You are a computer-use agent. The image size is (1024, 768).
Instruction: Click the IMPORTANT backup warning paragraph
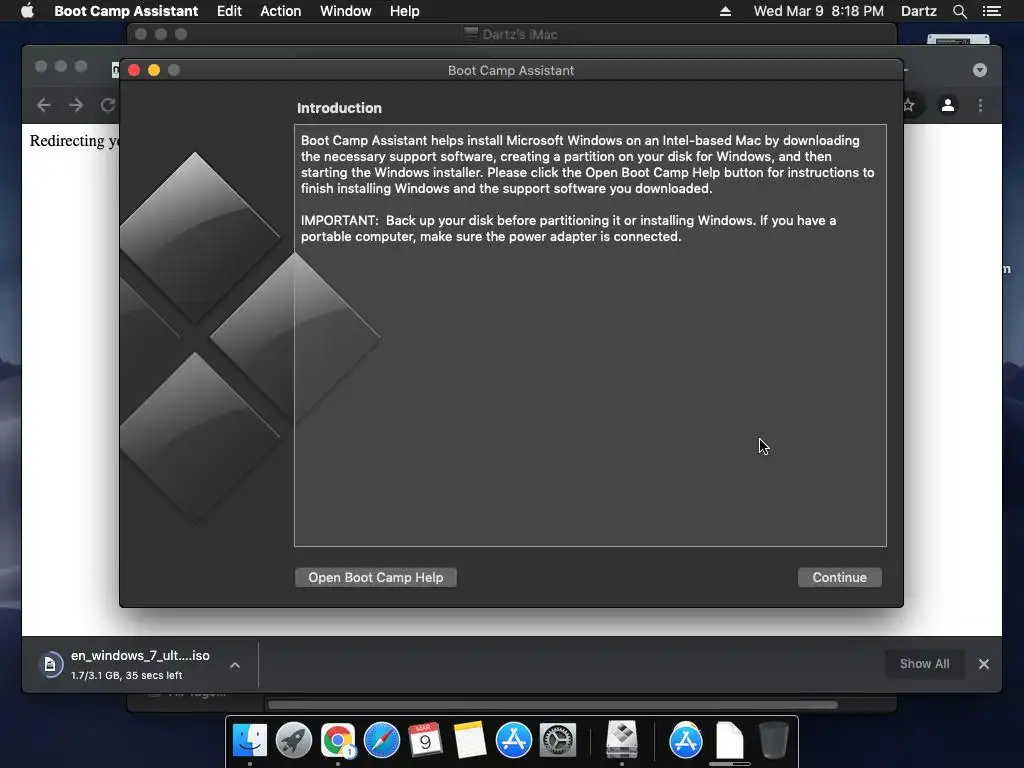click(x=568, y=229)
